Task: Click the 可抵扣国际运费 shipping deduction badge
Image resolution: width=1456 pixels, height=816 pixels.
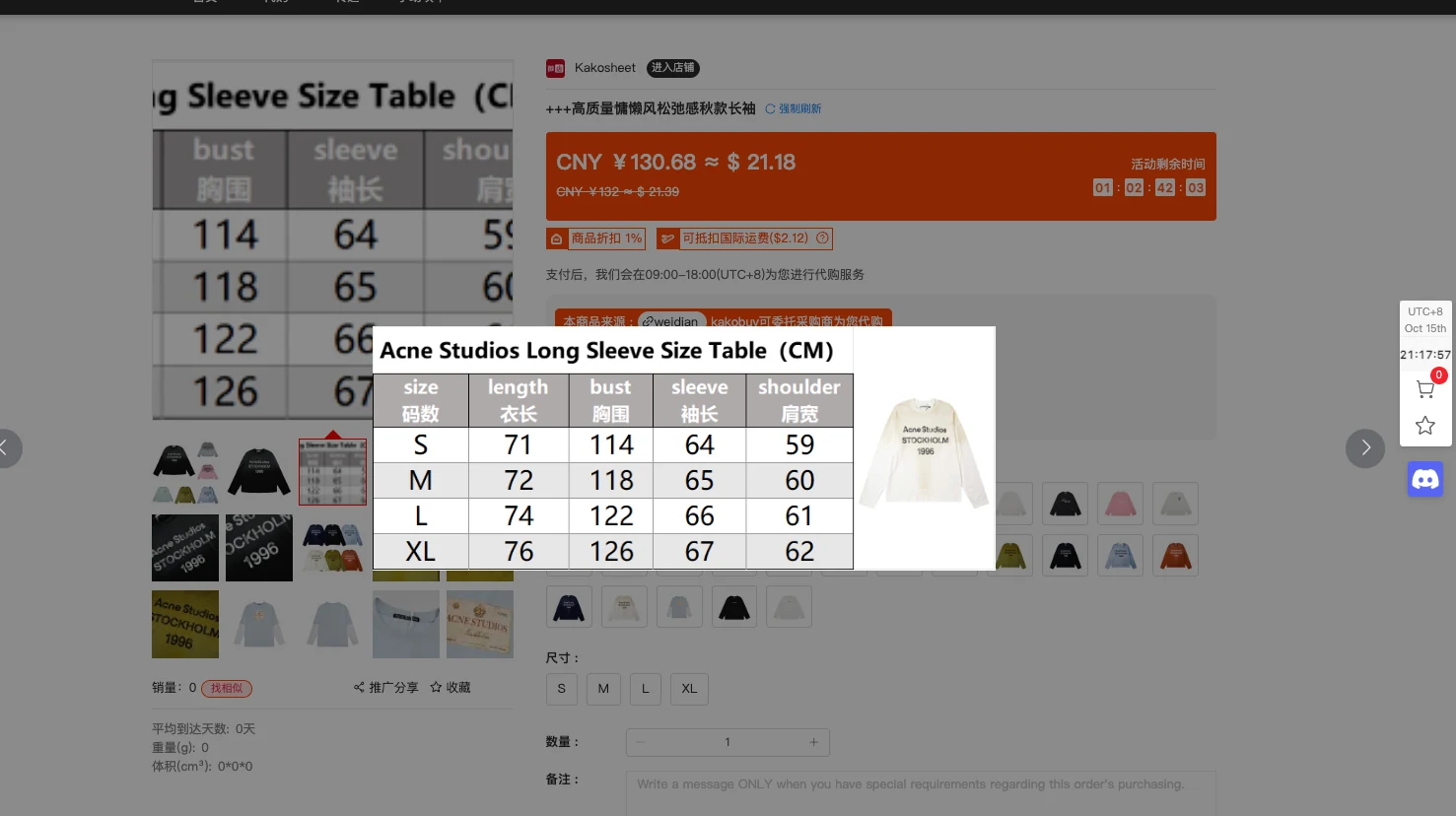Action: click(744, 238)
